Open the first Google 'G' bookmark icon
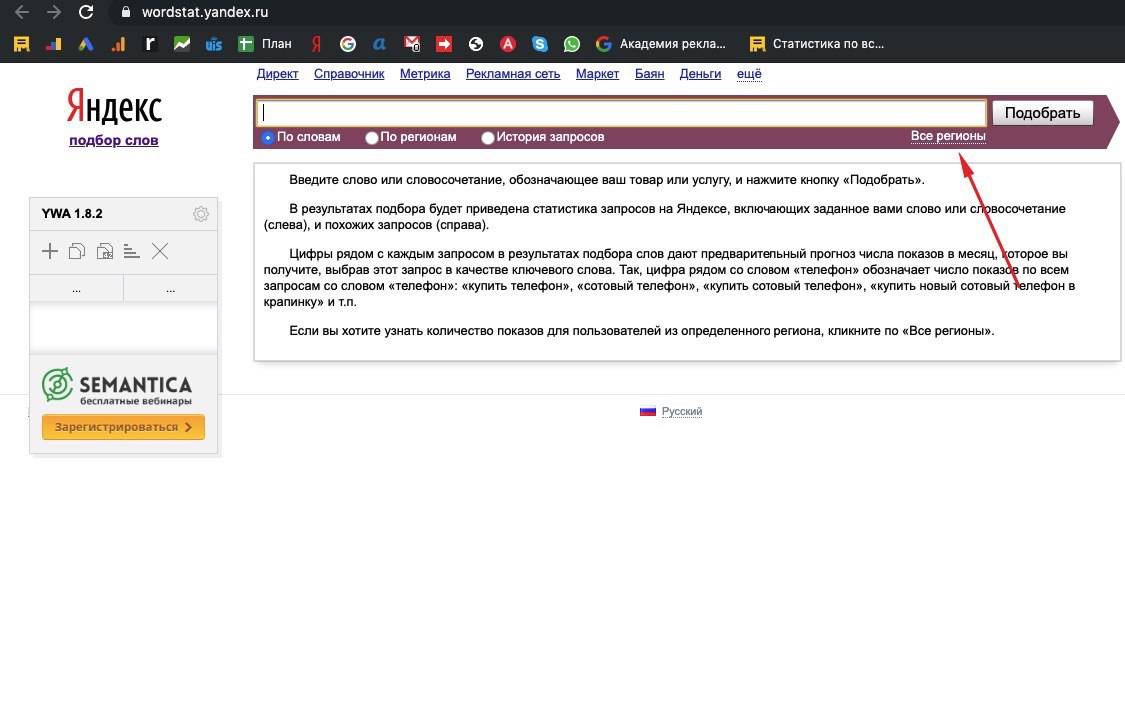Screen dimensions: 1125x705 click(348, 44)
